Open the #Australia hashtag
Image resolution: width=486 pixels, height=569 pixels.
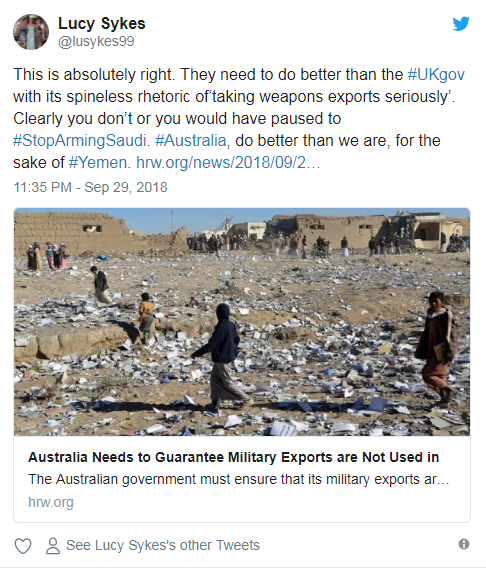(x=191, y=140)
